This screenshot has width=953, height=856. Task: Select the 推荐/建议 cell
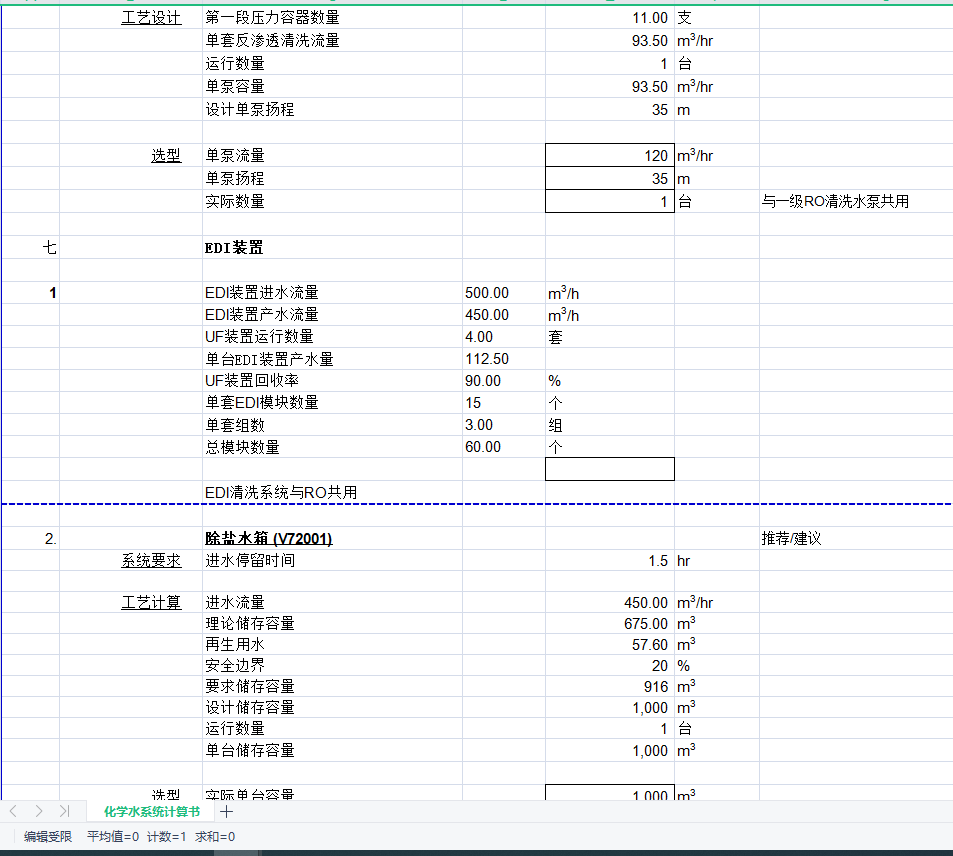[856, 538]
